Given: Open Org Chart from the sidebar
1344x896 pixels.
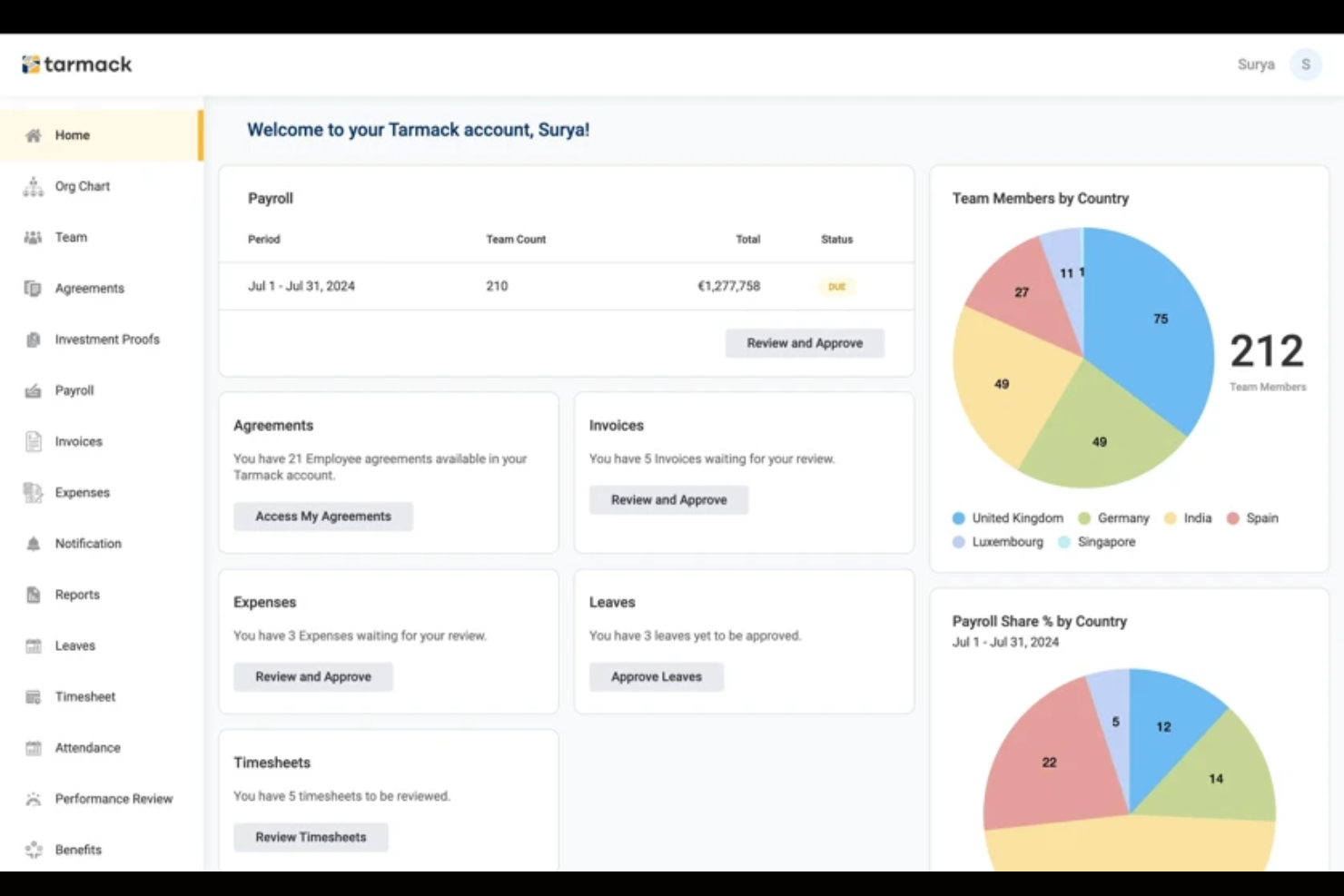Looking at the screenshot, I should pyautogui.click(x=83, y=186).
